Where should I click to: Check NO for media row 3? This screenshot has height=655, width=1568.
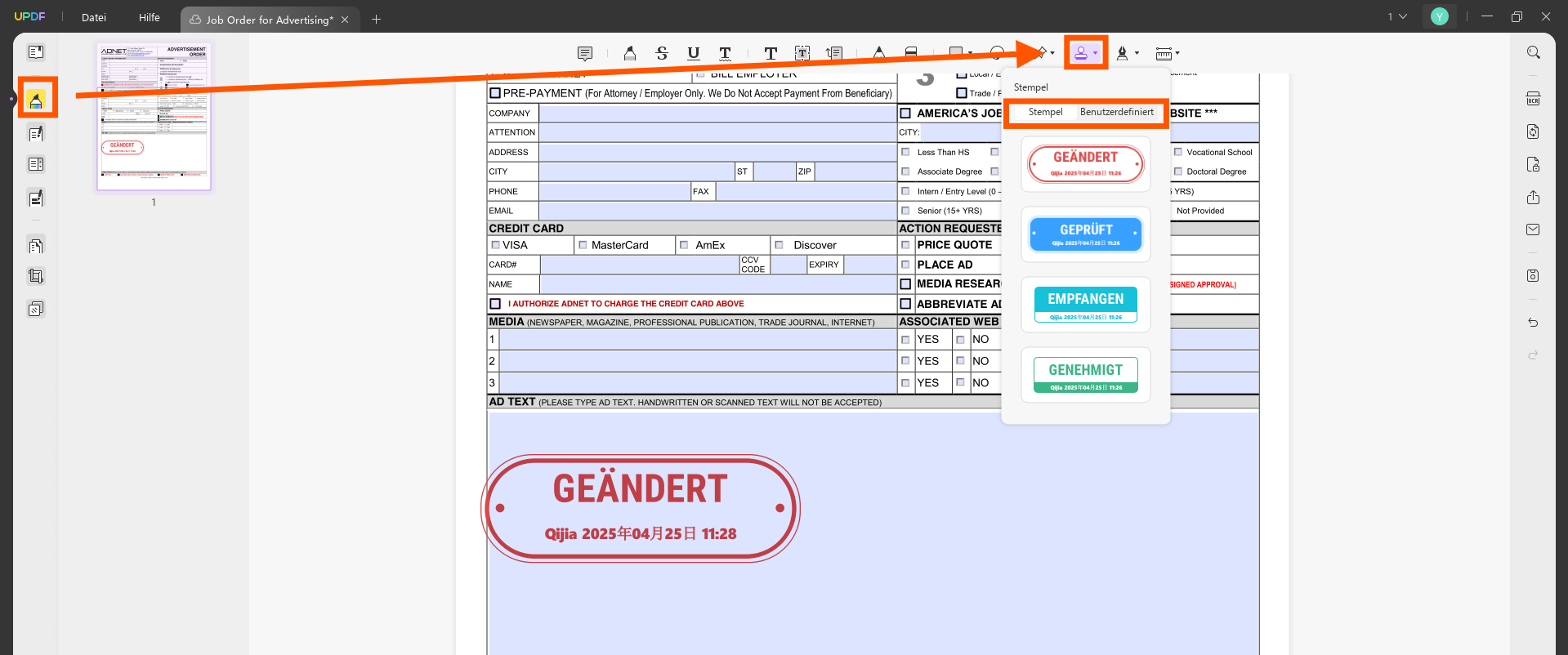[961, 382]
